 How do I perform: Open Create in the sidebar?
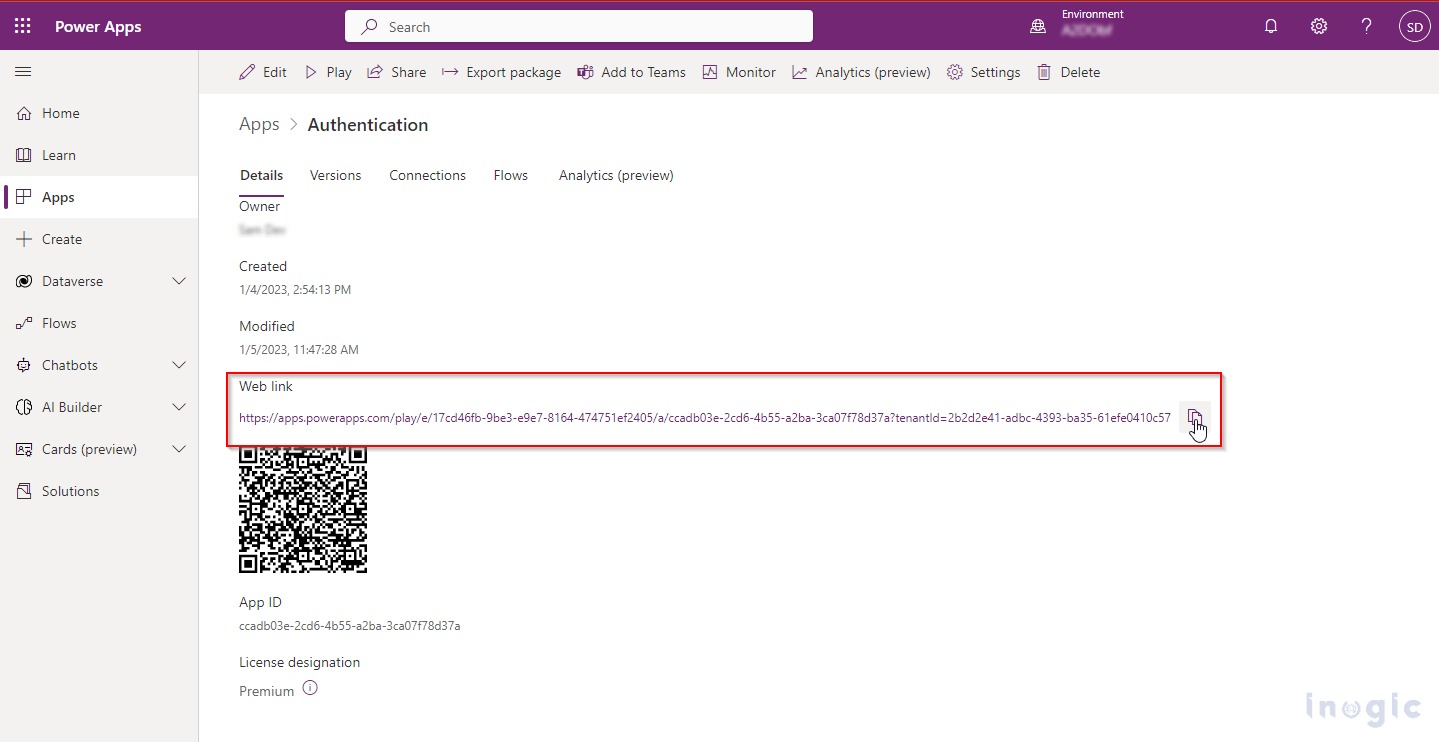coord(99,239)
